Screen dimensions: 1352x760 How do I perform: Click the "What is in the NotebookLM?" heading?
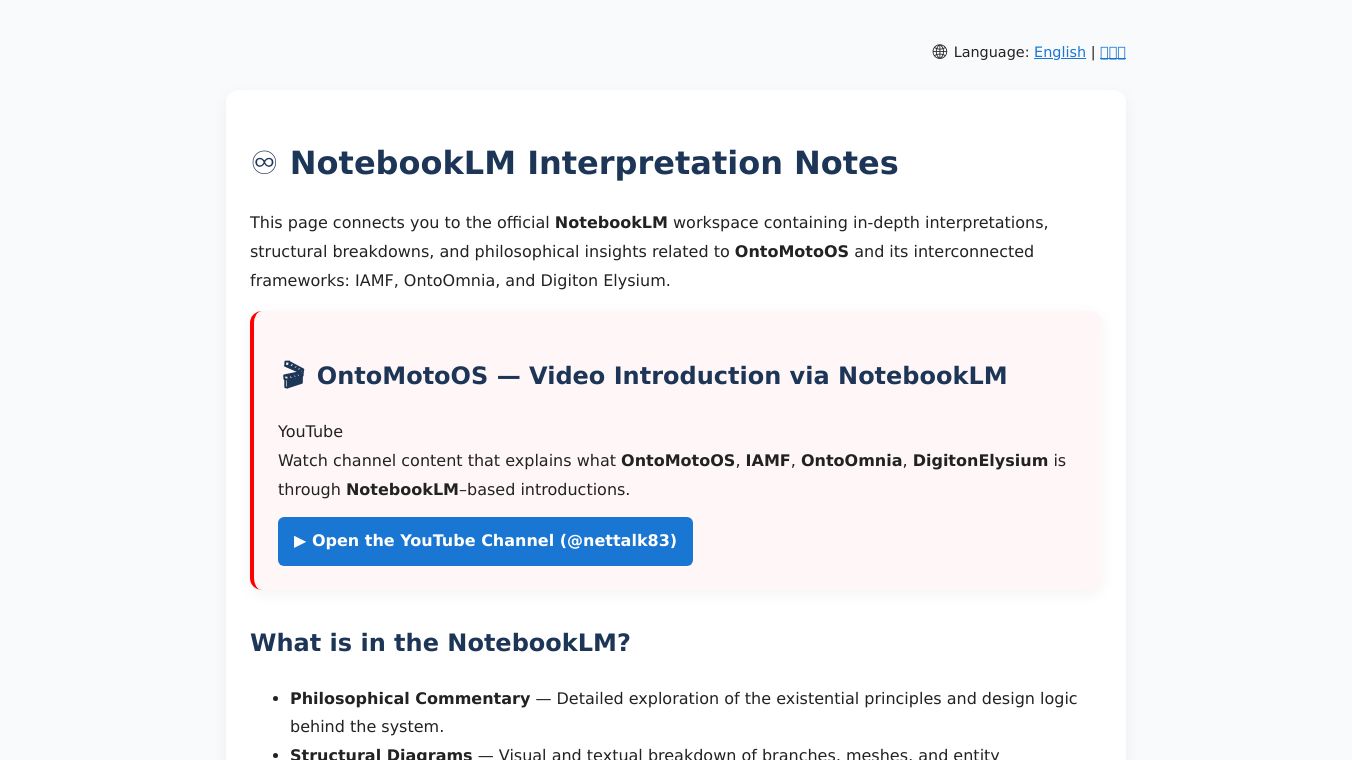pyautogui.click(x=440, y=642)
